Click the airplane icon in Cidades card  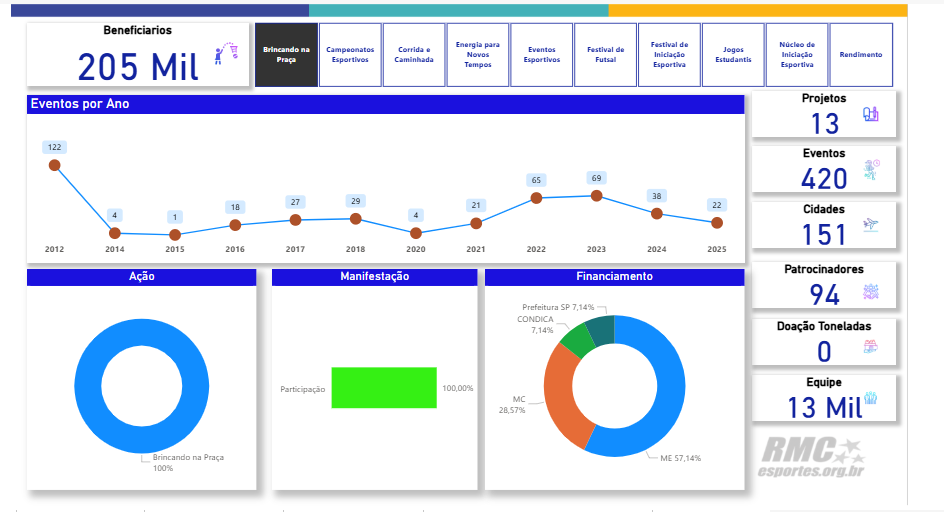pyautogui.click(x=871, y=225)
